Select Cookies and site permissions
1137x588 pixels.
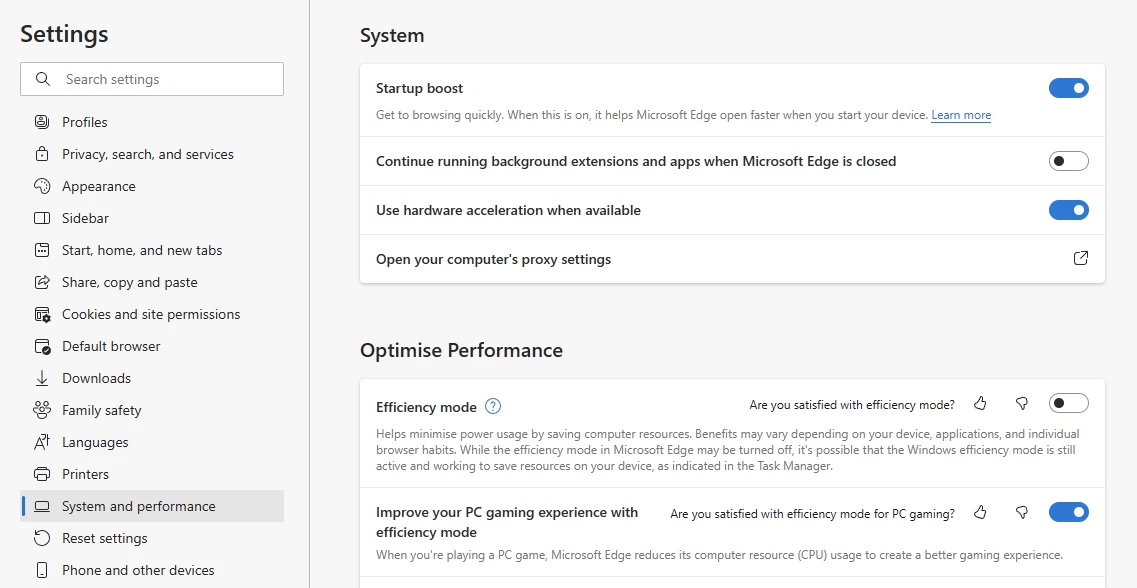click(151, 314)
